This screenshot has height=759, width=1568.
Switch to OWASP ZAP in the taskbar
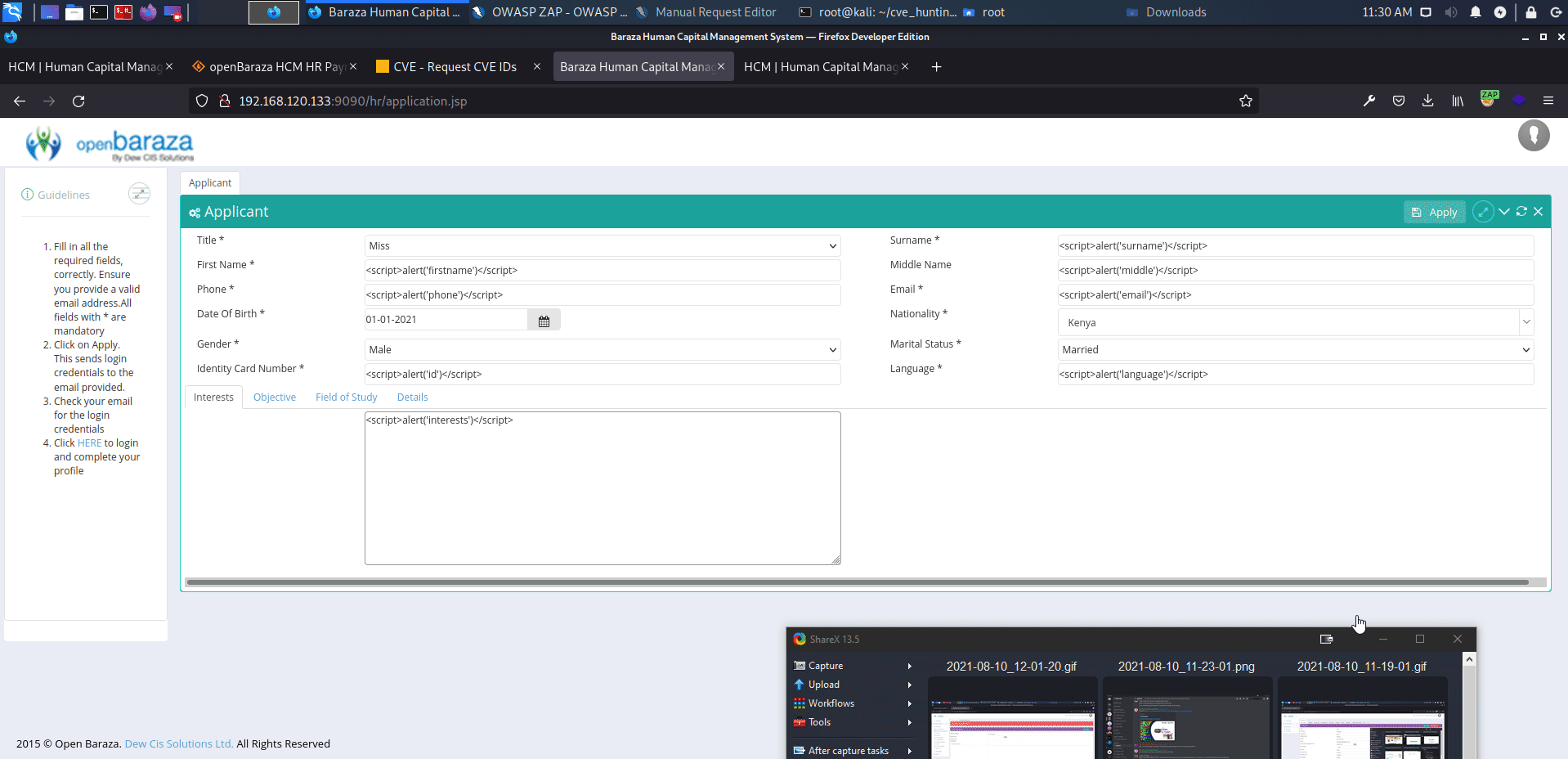pyautogui.click(x=551, y=12)
